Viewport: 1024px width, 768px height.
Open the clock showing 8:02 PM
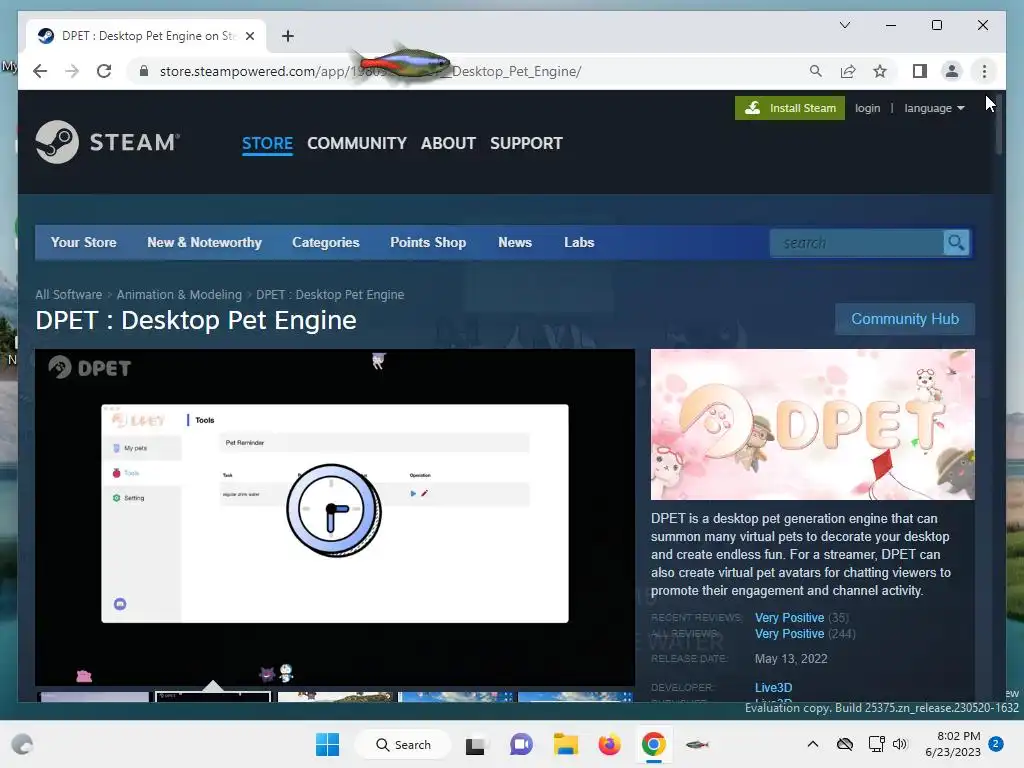[x=952, y=744]
